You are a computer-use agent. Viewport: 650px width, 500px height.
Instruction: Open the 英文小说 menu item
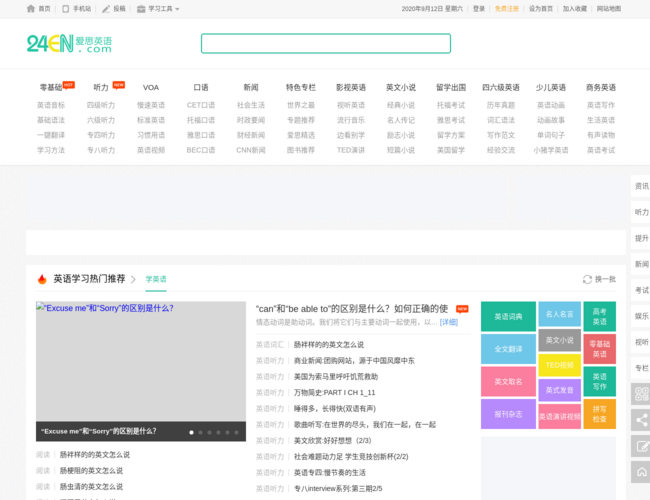point(401,87)
